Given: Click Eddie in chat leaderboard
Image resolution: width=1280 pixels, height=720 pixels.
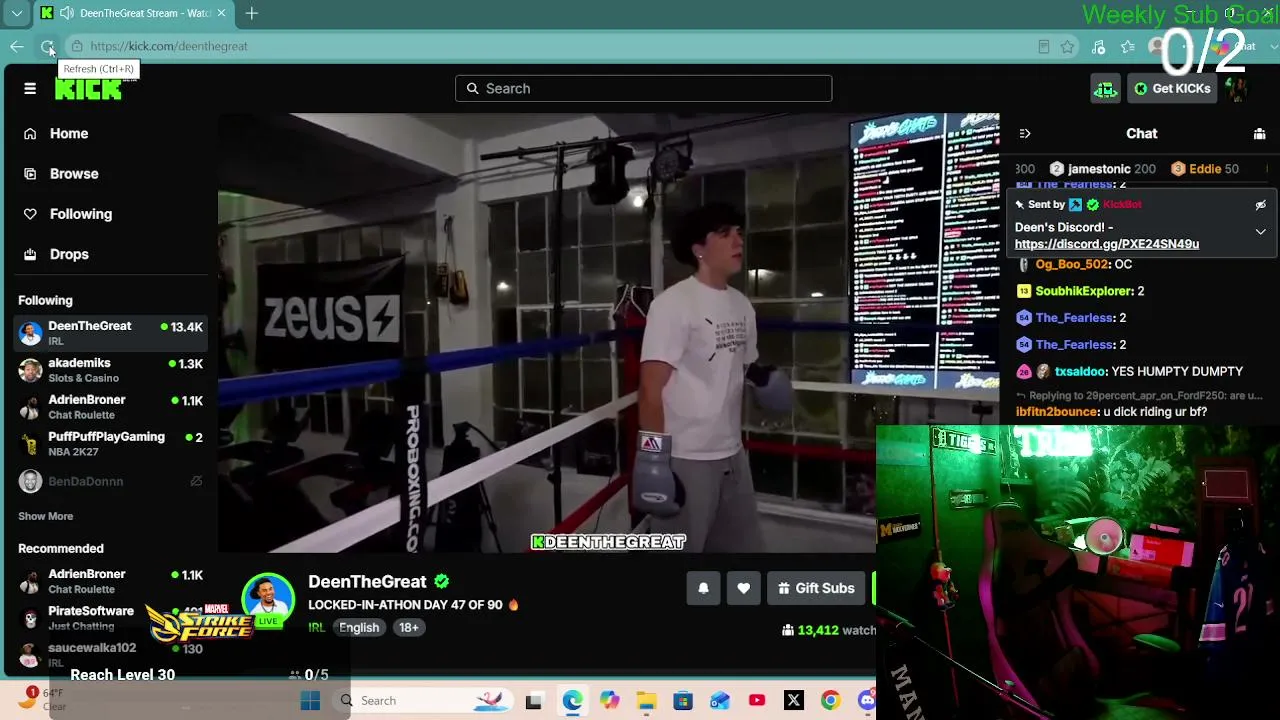Looking at the screenshot, I should pos(1205,170).
